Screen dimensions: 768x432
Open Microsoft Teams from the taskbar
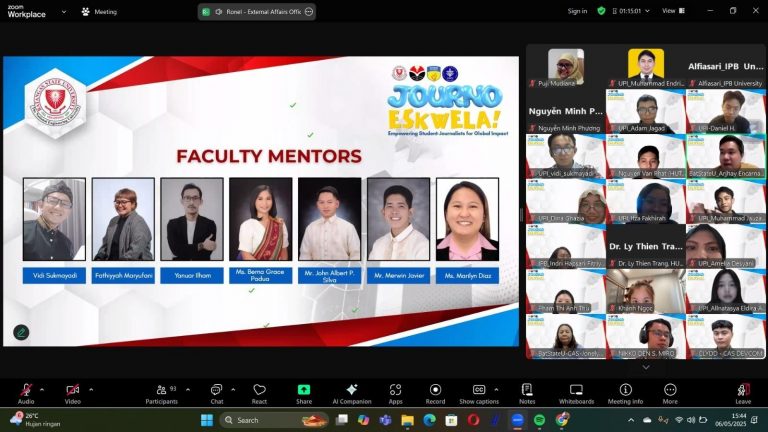tap(385, 420)
